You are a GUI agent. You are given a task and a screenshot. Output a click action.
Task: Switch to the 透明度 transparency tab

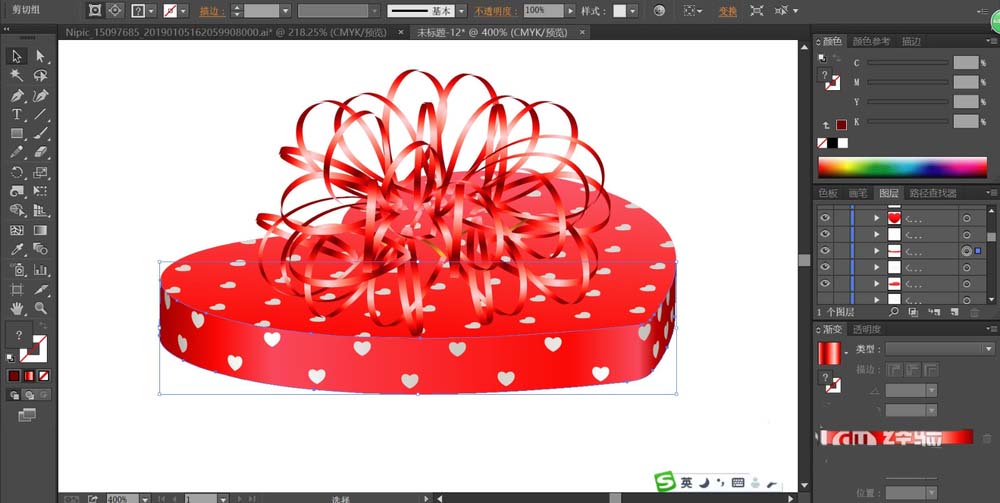tap(867, 330)
